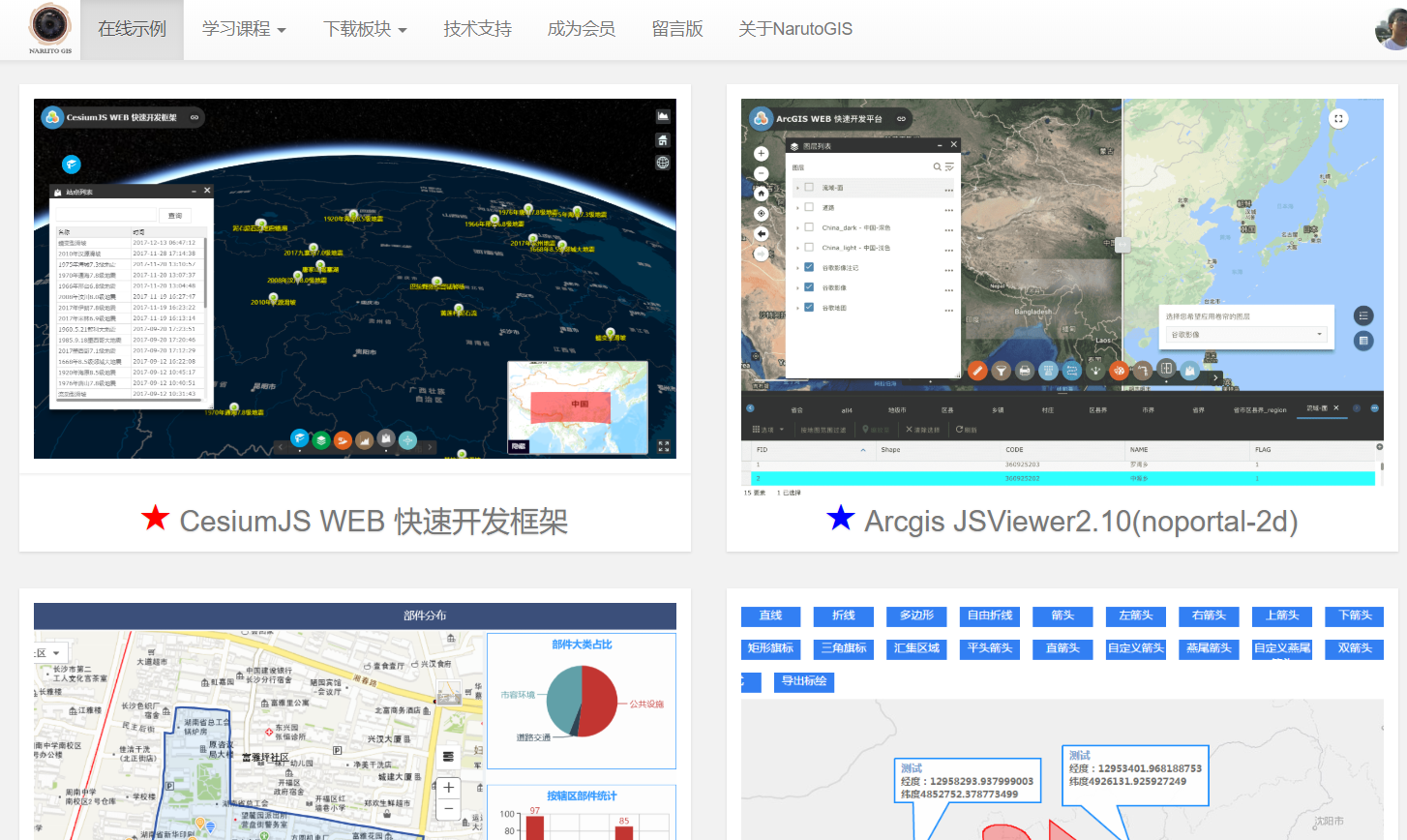This screenshot has height=840, width=1407.
Task: Click the 燕尾箭头 plot button
Action: (x=1209, y=648)
